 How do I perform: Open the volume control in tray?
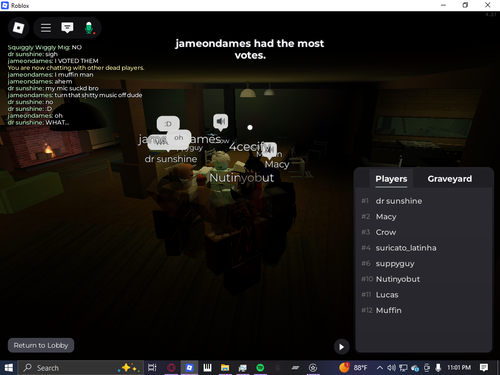391,368
